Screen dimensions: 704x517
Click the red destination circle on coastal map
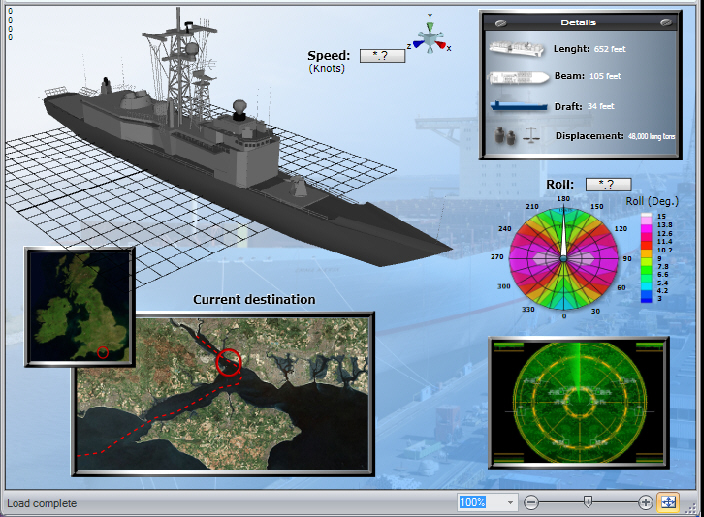point(228,362)
